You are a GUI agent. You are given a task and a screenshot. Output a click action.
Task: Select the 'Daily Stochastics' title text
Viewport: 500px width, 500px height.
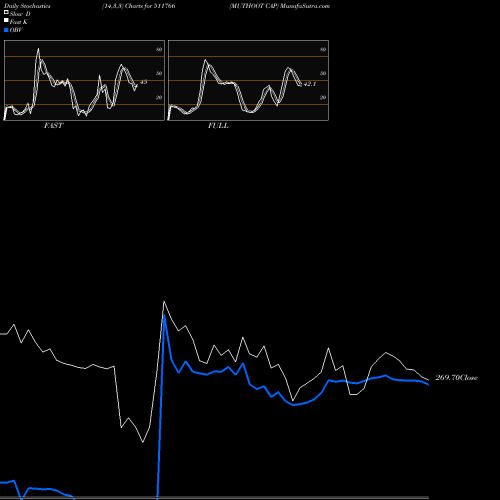click(27, 6)
